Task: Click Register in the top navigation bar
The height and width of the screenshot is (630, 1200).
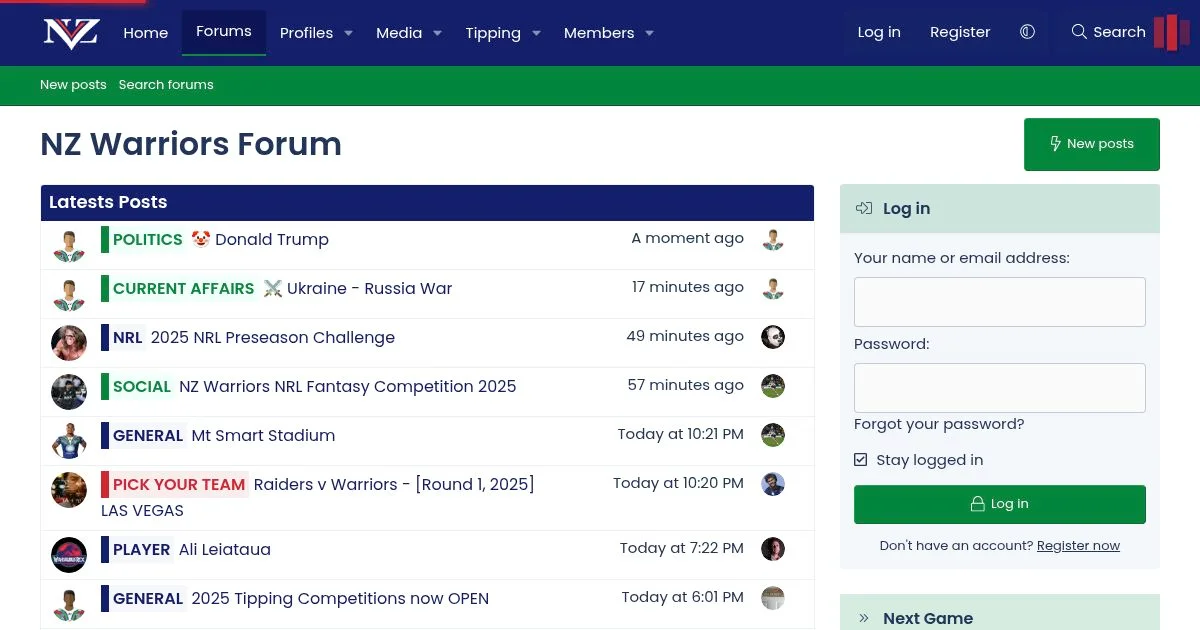Action: pyautogui.click(x=960, y=32)
